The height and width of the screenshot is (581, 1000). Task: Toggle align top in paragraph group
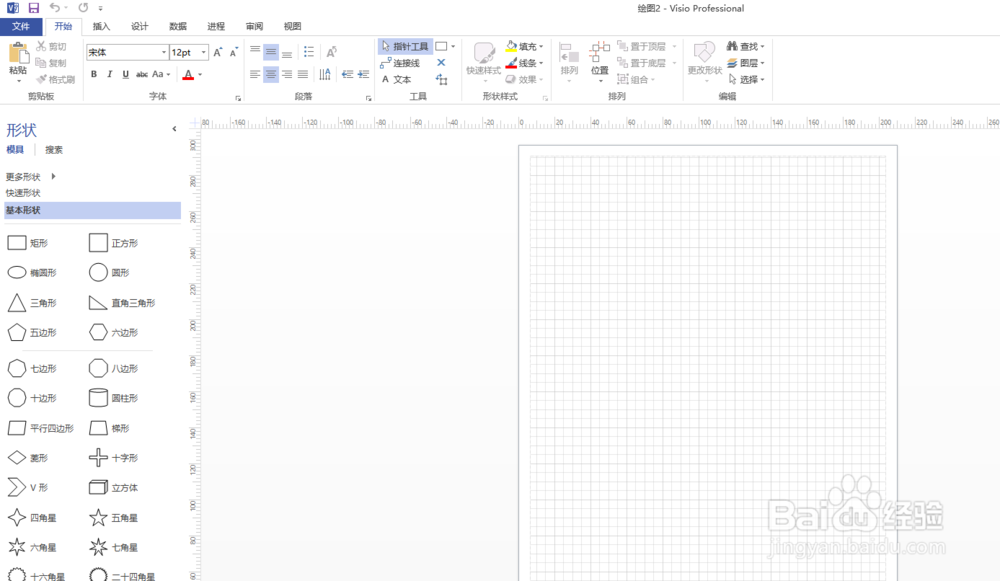(x=255, y=51)
